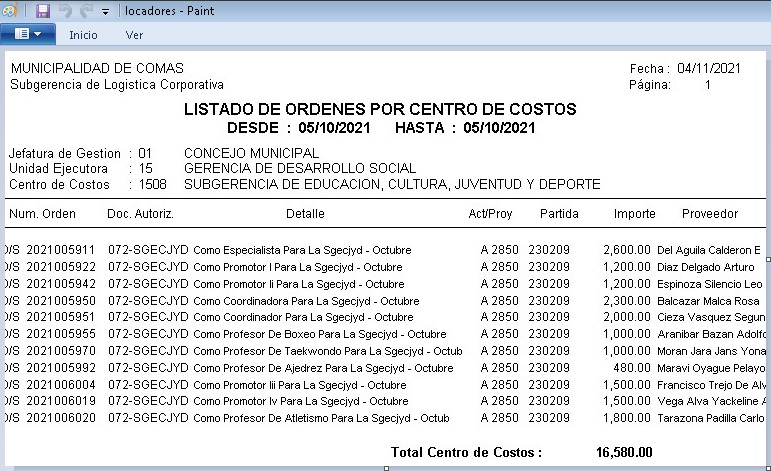The image size is (771, 471).
Task: Click the Importe column header
Action: click(x=635, y=214)
